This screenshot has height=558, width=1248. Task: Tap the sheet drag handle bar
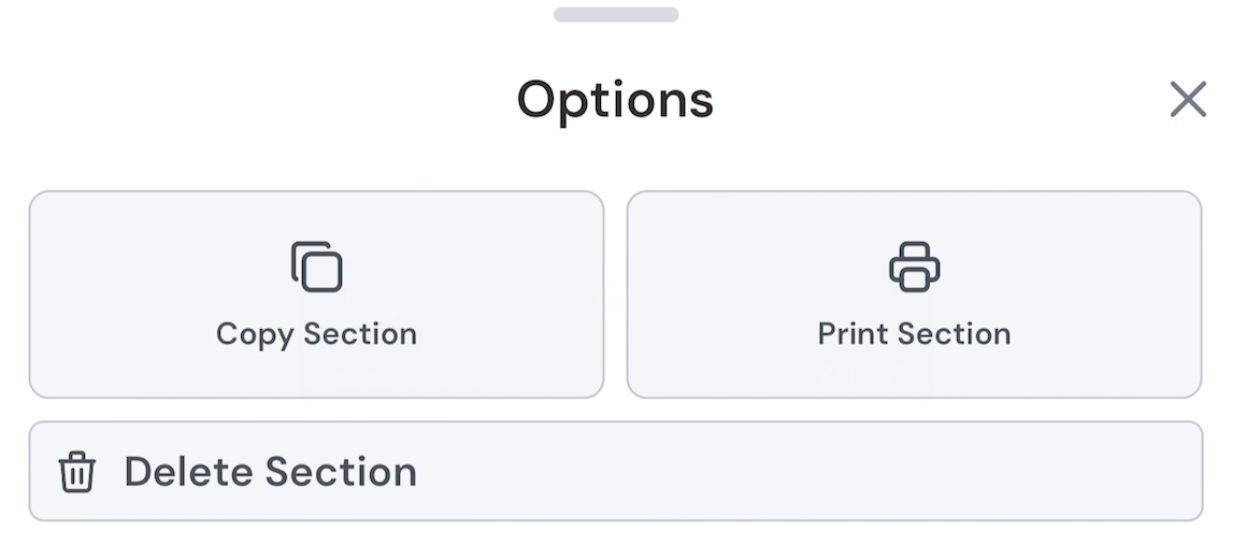tap(616, 15)
